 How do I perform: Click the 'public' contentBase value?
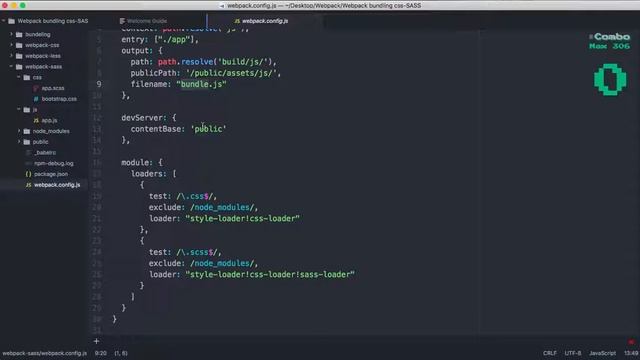(x=208, y=129)
